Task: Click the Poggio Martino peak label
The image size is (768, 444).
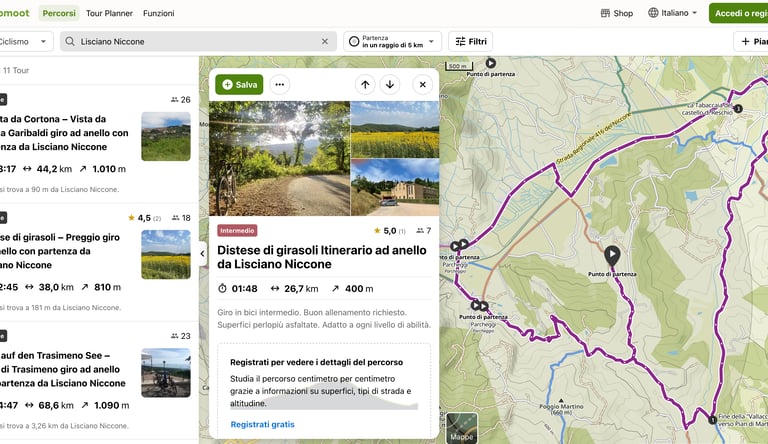Action: coord(561,409)
